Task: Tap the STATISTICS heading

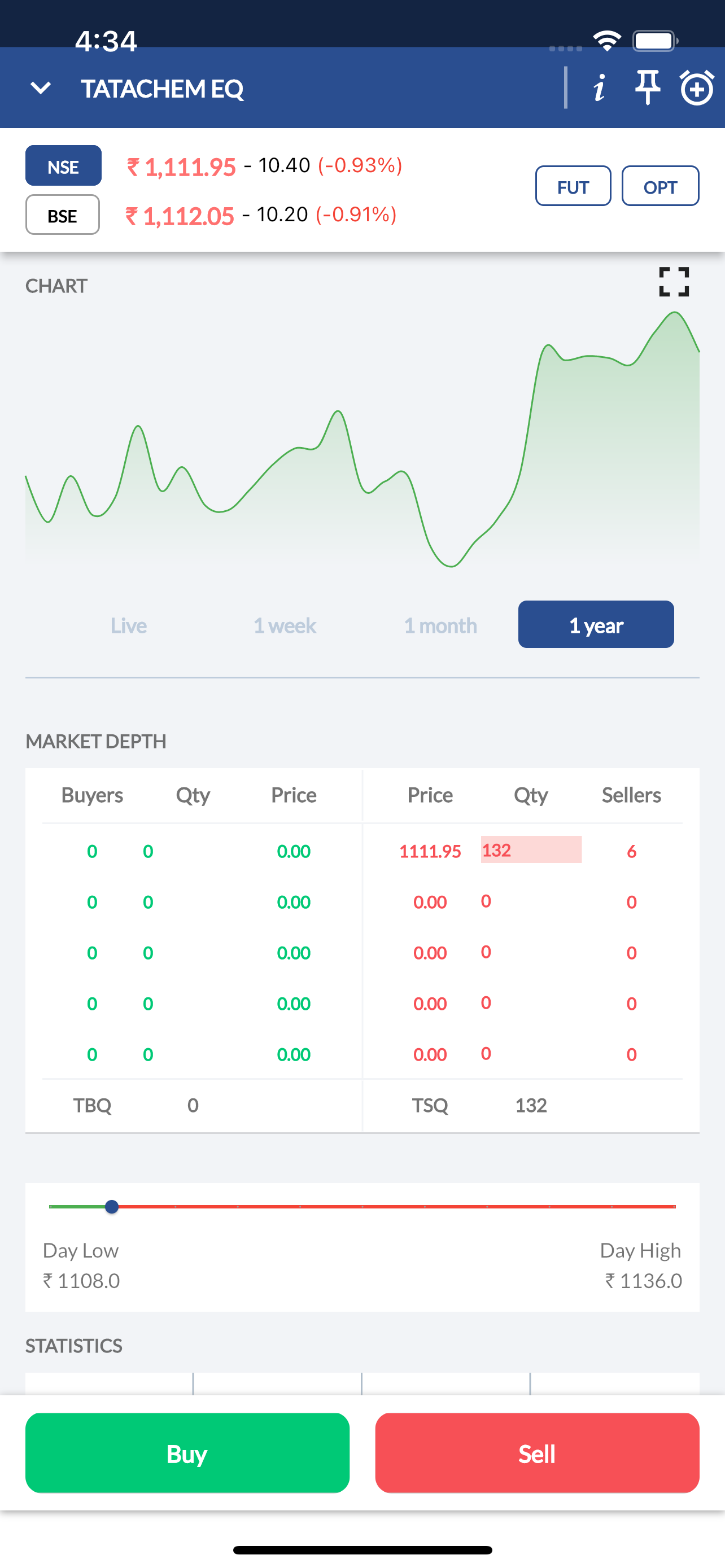Action: (73, 1346)
